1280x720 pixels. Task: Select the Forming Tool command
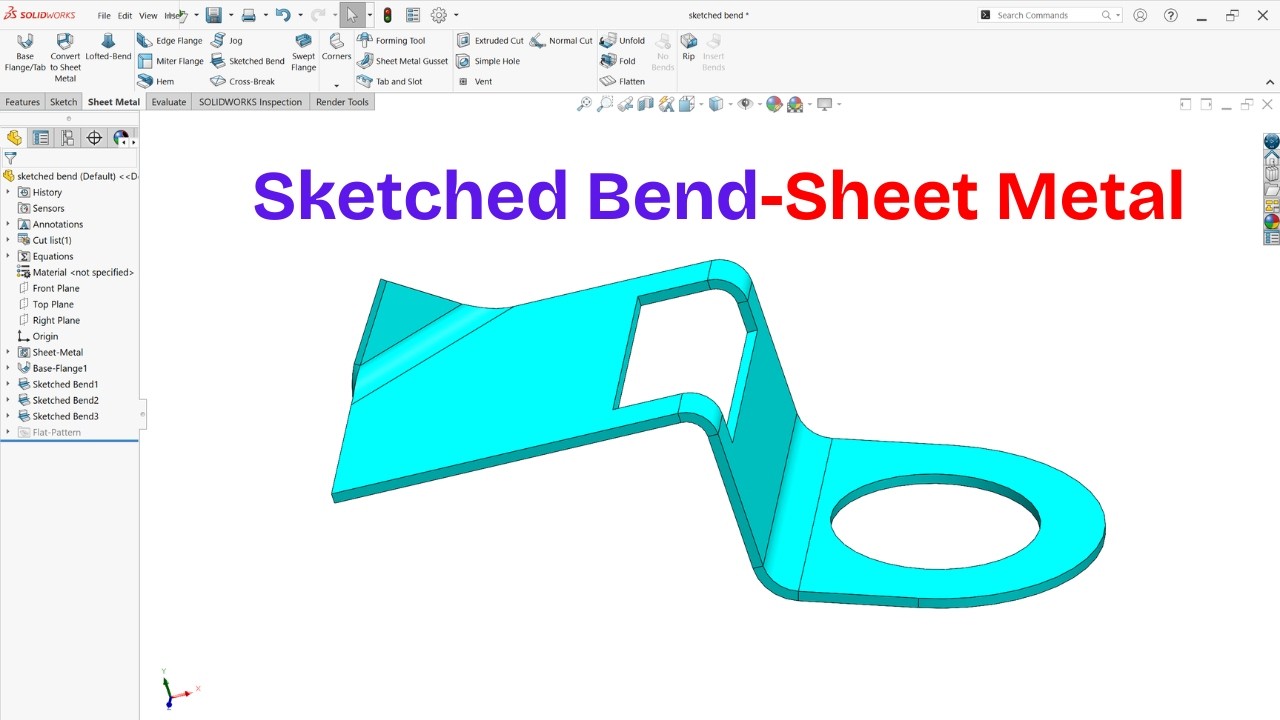[x=391, y=41]
